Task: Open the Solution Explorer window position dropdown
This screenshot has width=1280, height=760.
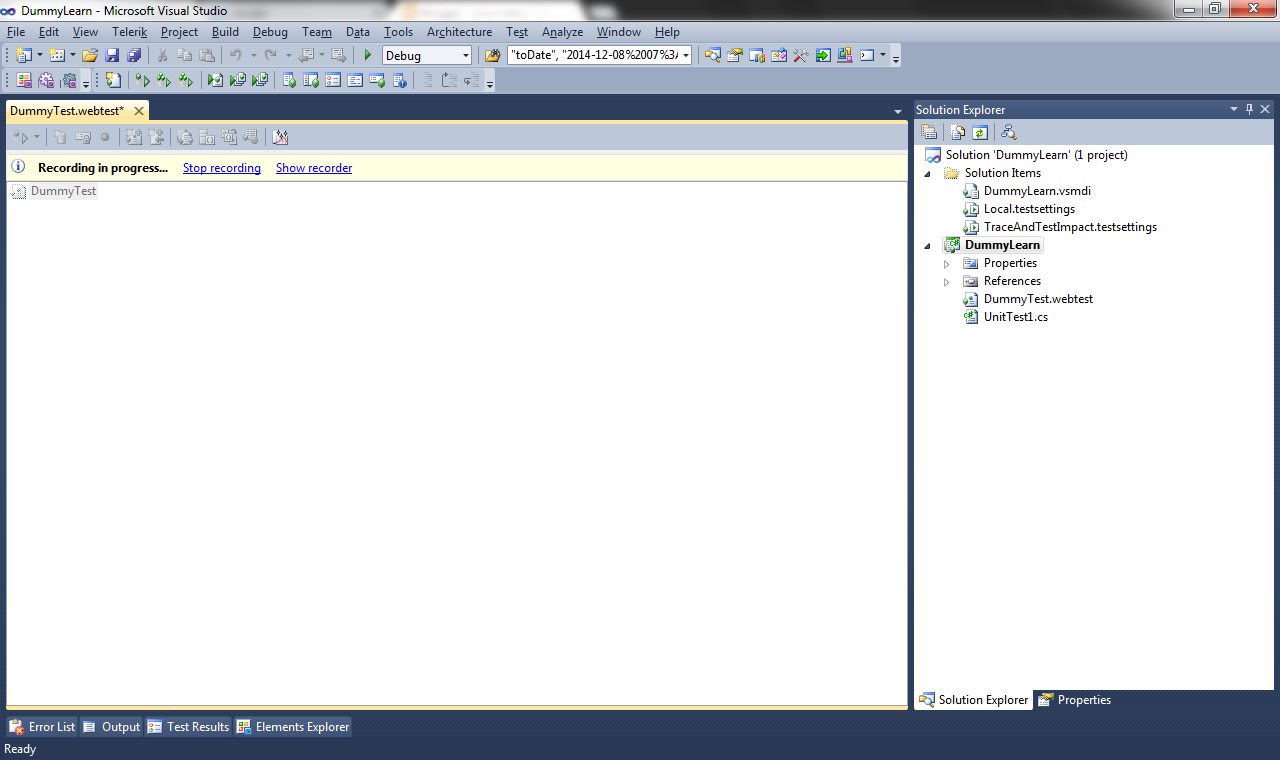Action: click(x=1233, y=109)
